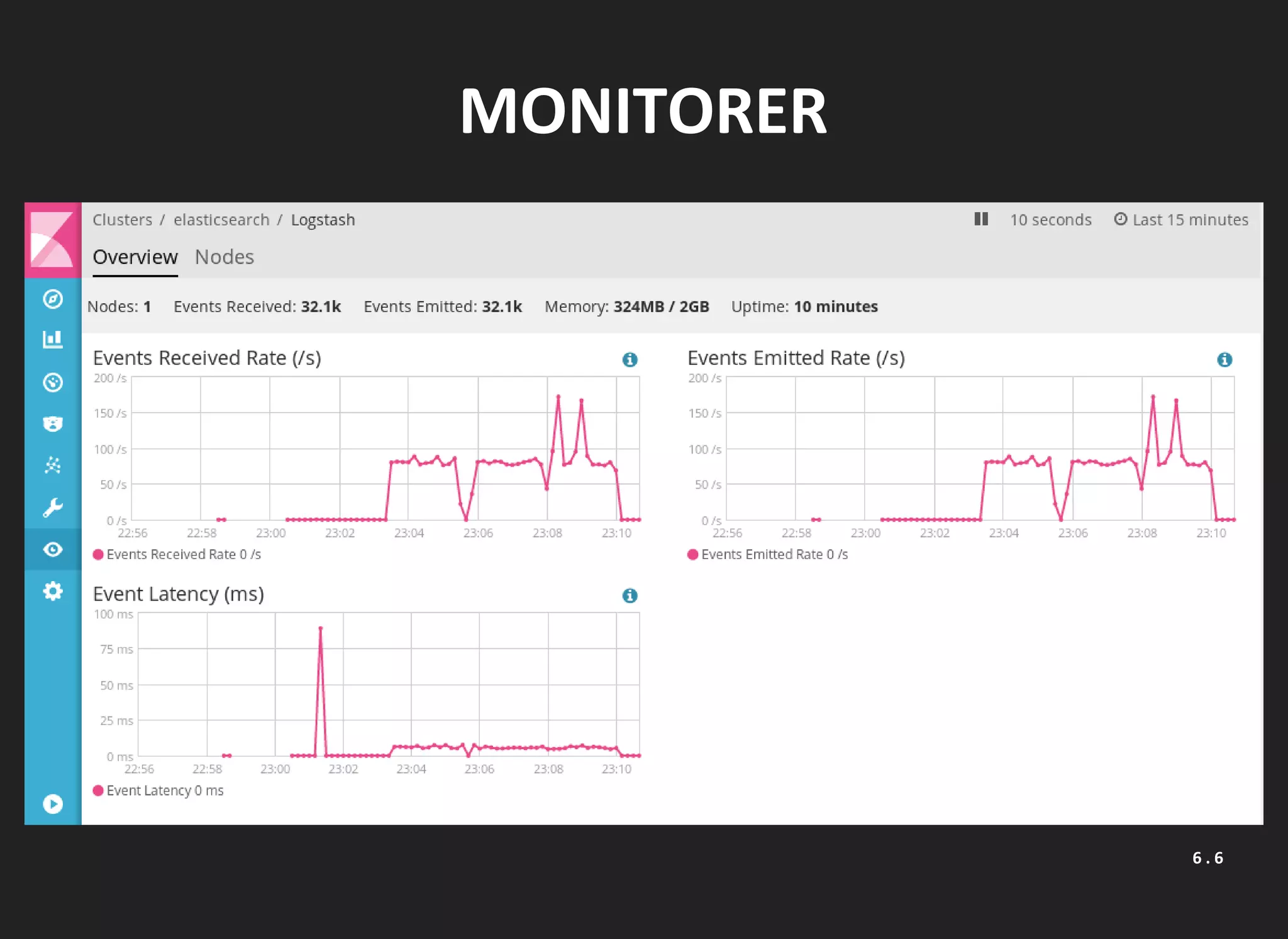1288x939 pixels.
Task: Open the Kibana logo home
Action: [53, 240]
